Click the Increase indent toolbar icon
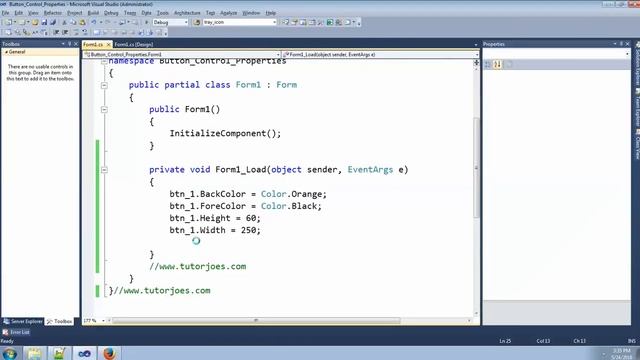The image size is (640, 360). [65, 32]
